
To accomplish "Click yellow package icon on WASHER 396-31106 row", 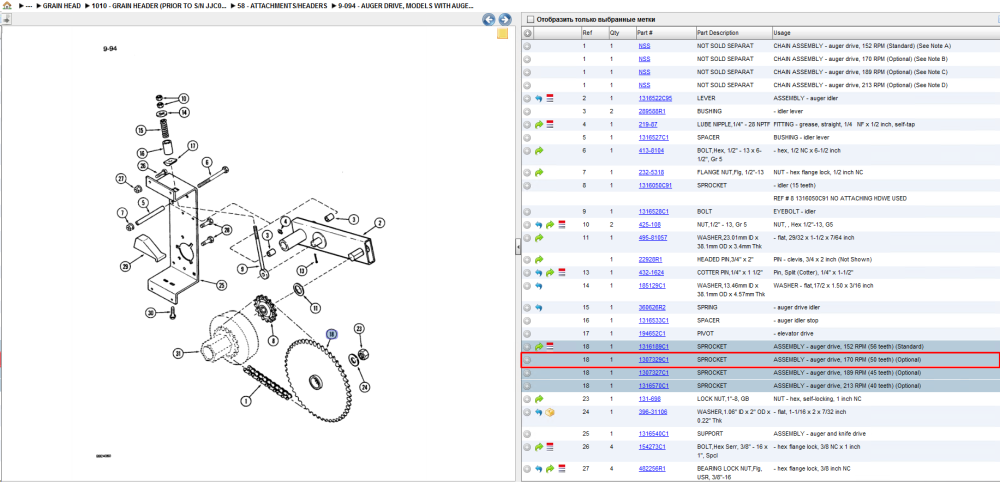I will click(550, 413).
